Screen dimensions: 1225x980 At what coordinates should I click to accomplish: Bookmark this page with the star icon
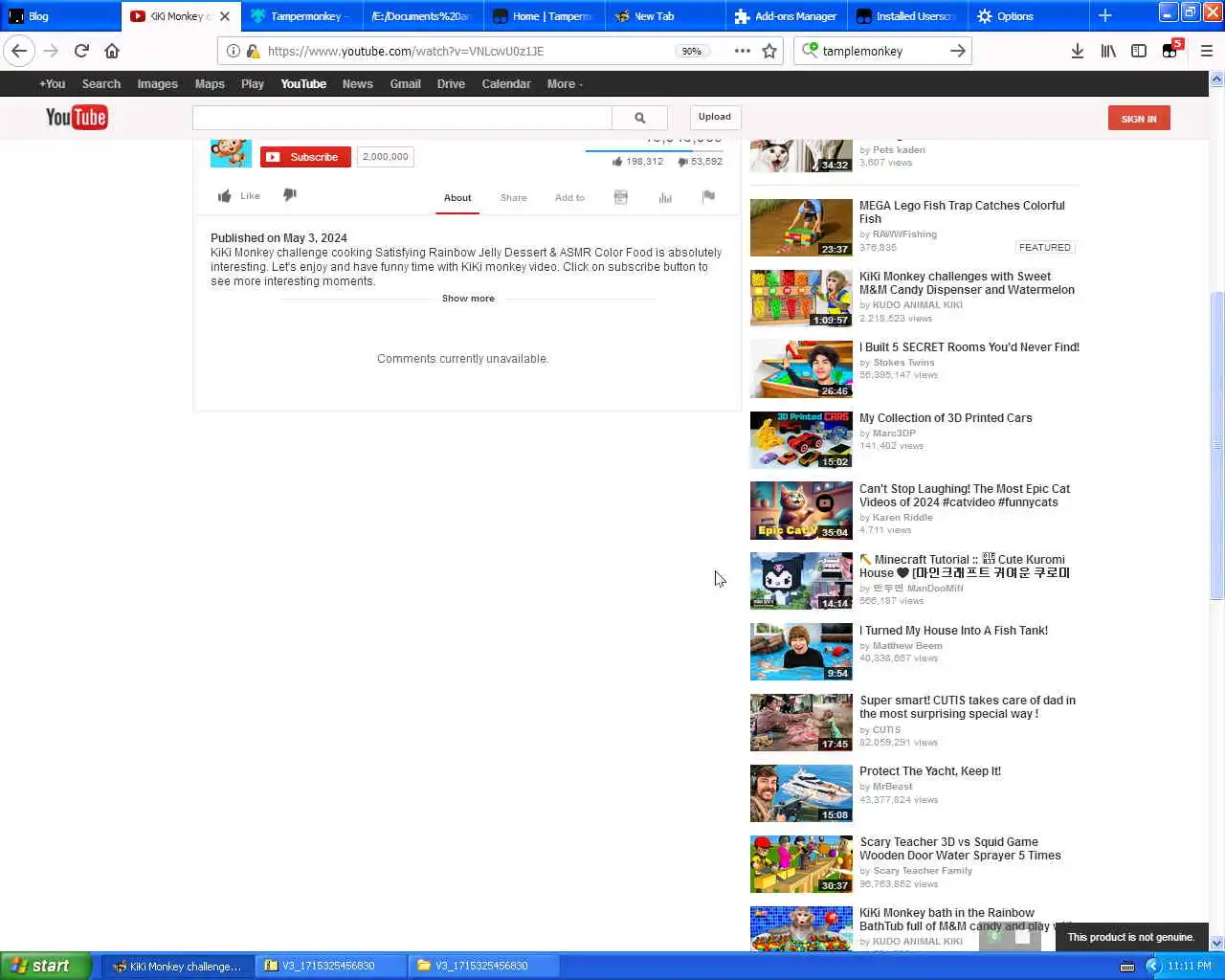(x=769, y=51)
